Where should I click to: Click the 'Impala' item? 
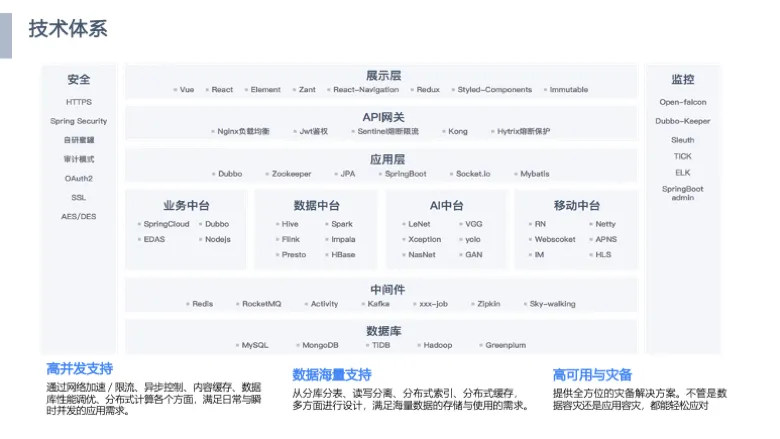point(343,239)
